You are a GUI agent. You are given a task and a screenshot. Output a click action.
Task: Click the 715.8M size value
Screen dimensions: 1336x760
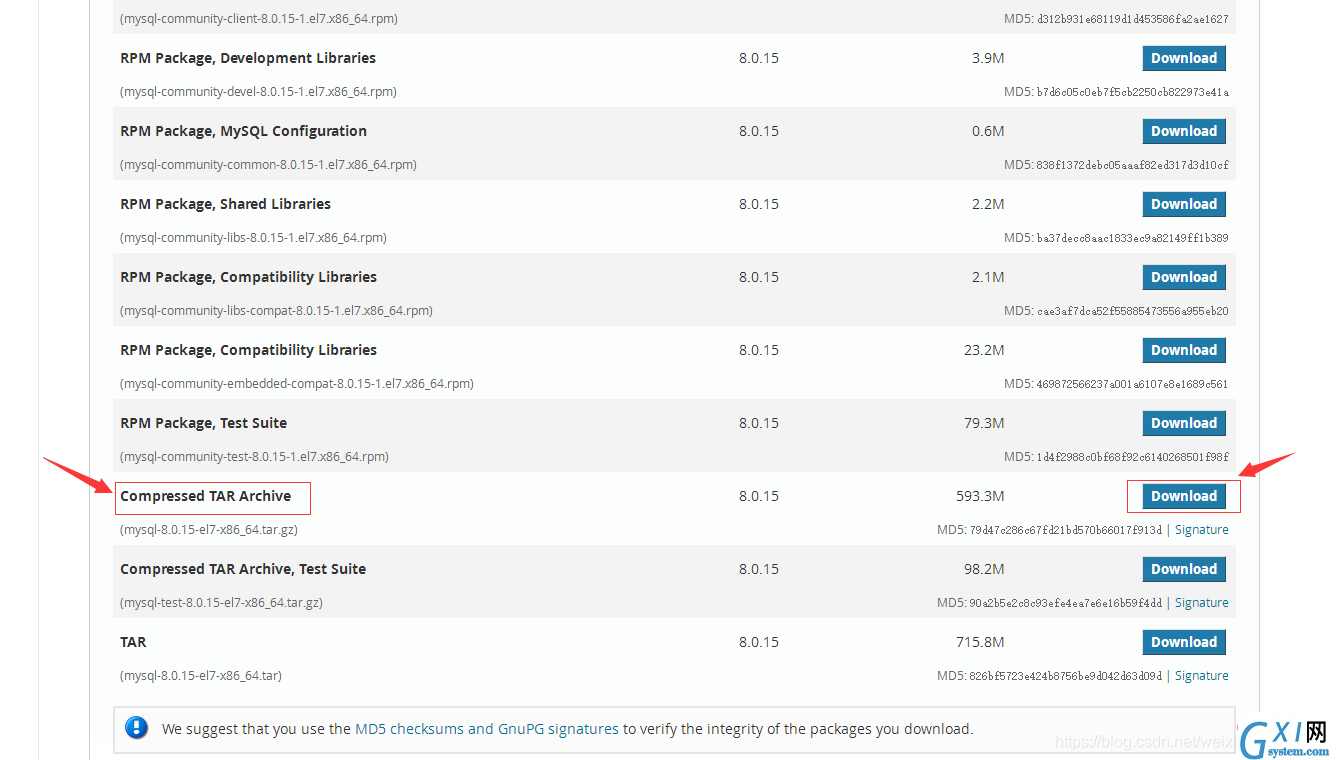(x=980, y=642)
